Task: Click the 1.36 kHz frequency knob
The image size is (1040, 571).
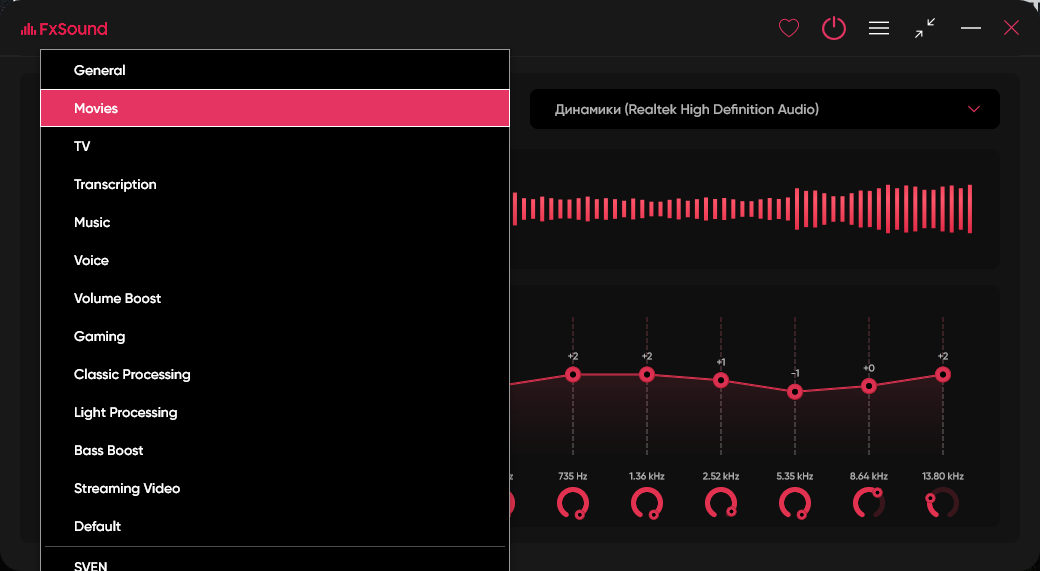Action: (x=647, y=503)
